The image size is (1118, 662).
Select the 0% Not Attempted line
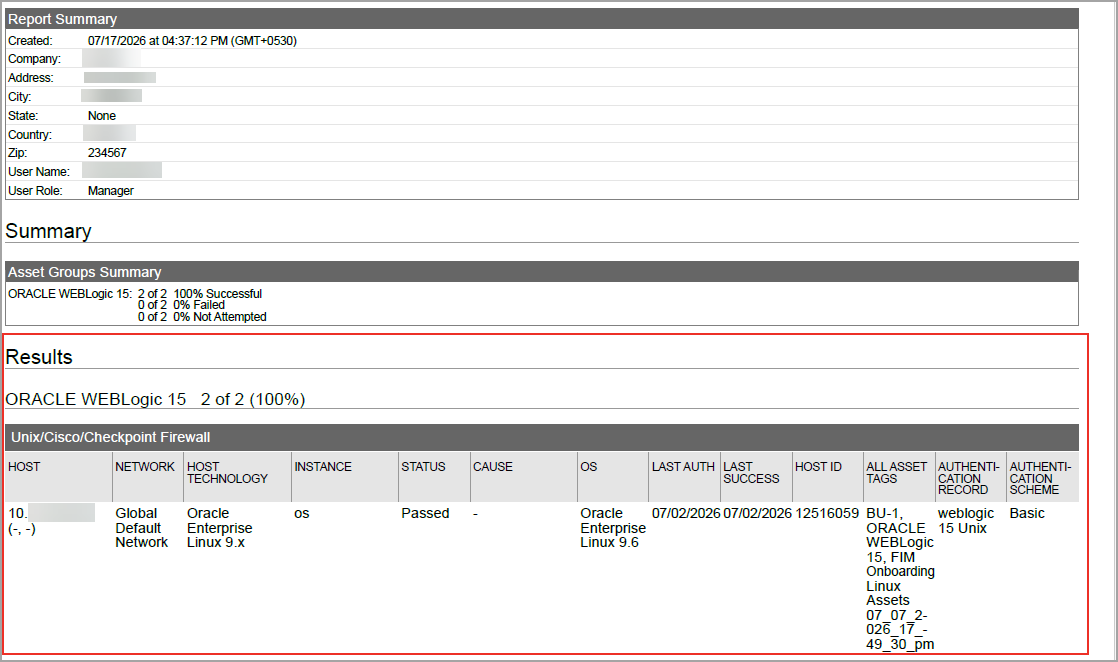coord(202,317)
